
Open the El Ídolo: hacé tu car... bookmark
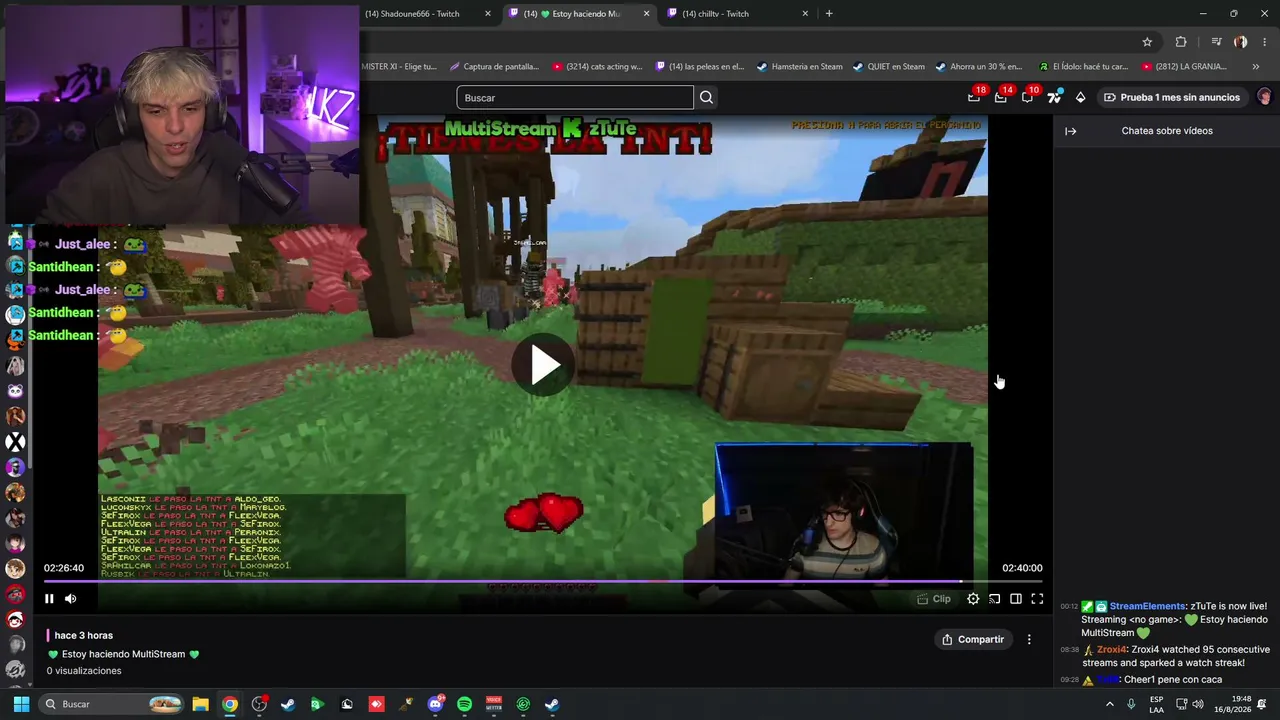[x=1083, y=67]
